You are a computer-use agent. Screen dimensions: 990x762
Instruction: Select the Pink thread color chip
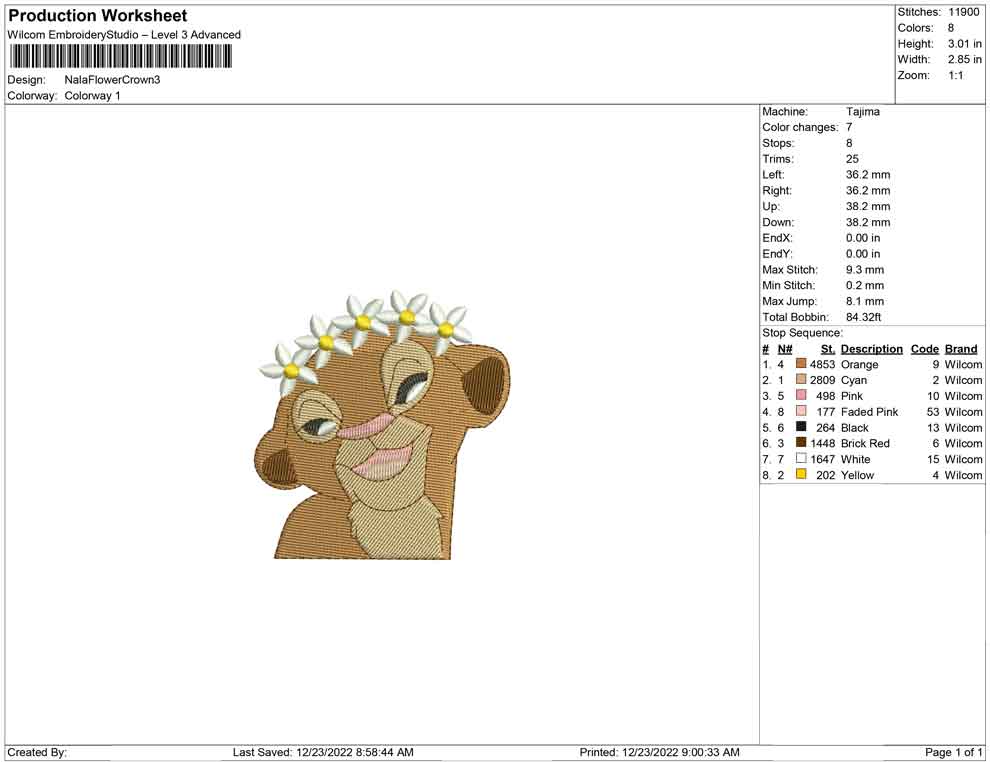(799, 396)
